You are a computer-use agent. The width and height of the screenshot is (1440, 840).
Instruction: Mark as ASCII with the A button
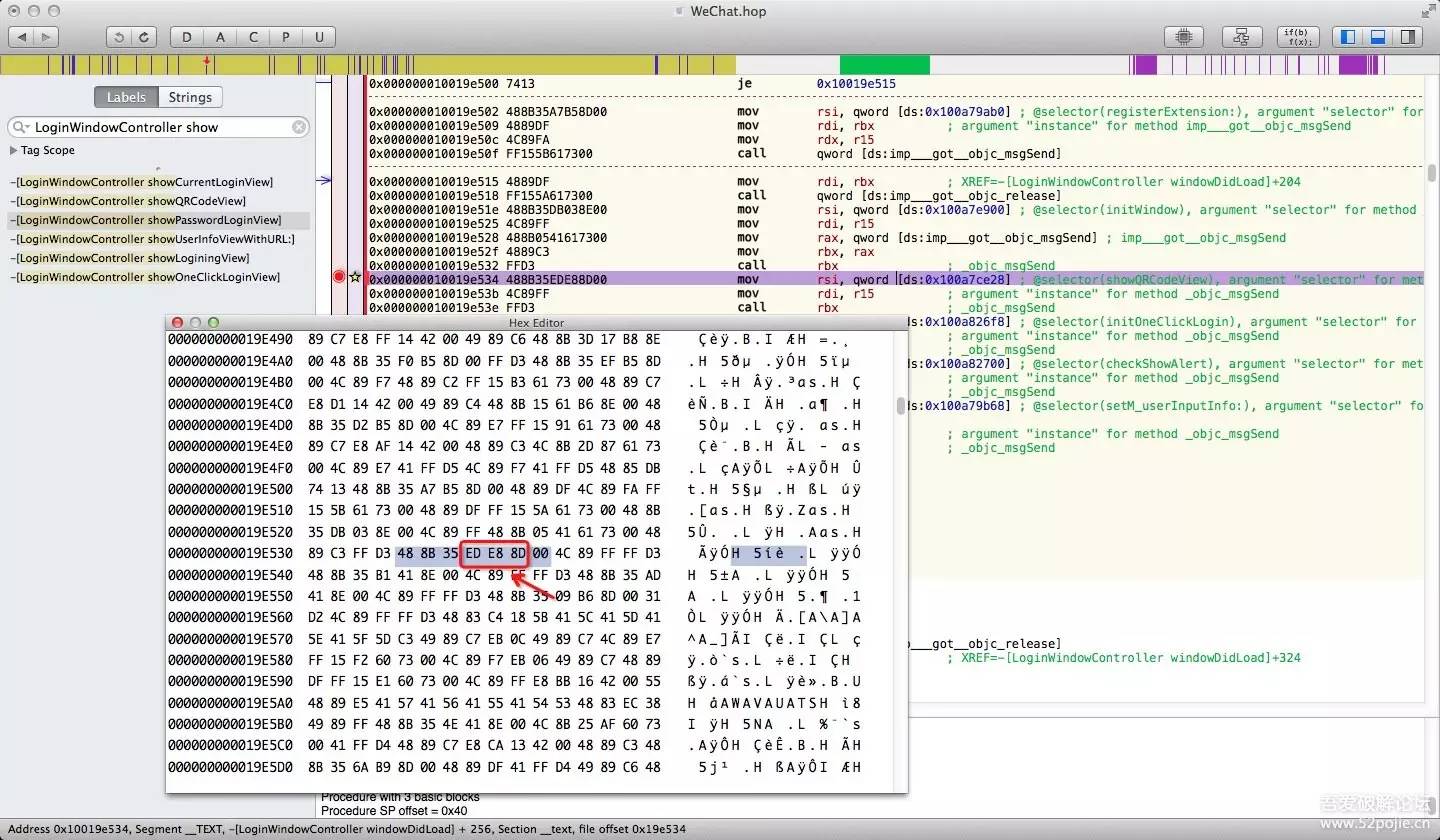[x=220, y=37]
